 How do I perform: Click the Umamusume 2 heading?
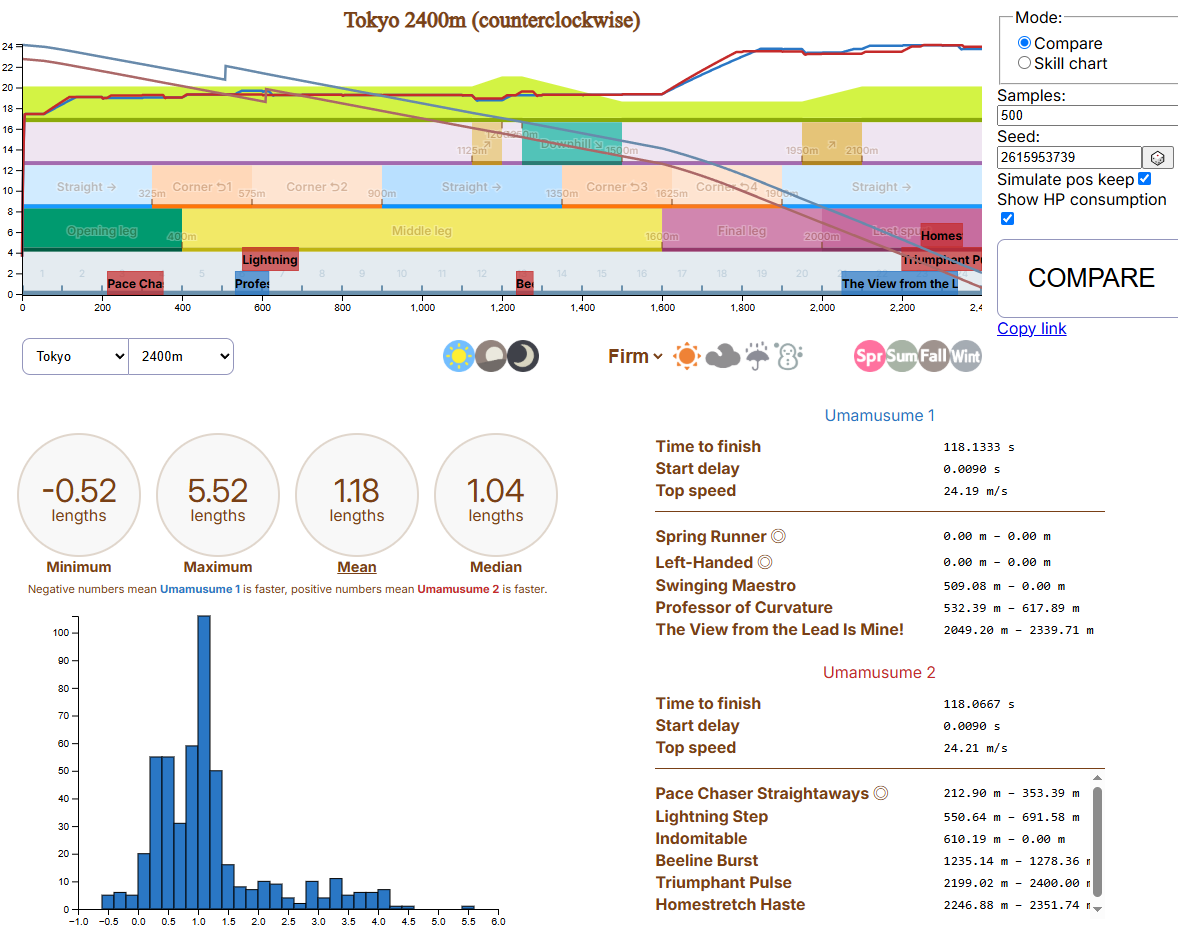(879, 672)
